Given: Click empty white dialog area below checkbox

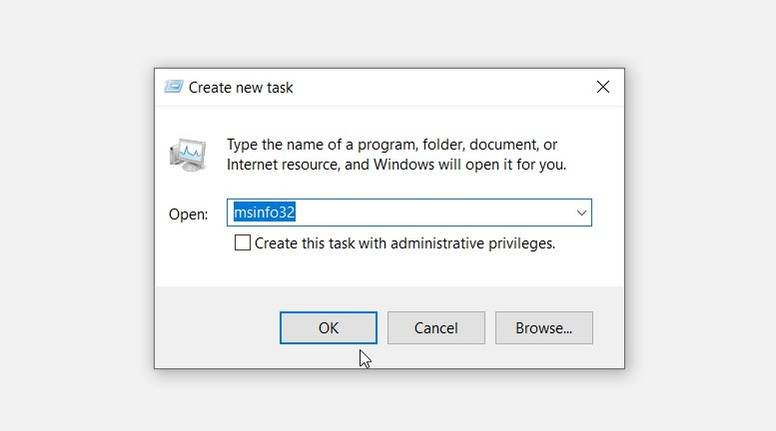Looking at the screenshot, I should pos(400,270).
